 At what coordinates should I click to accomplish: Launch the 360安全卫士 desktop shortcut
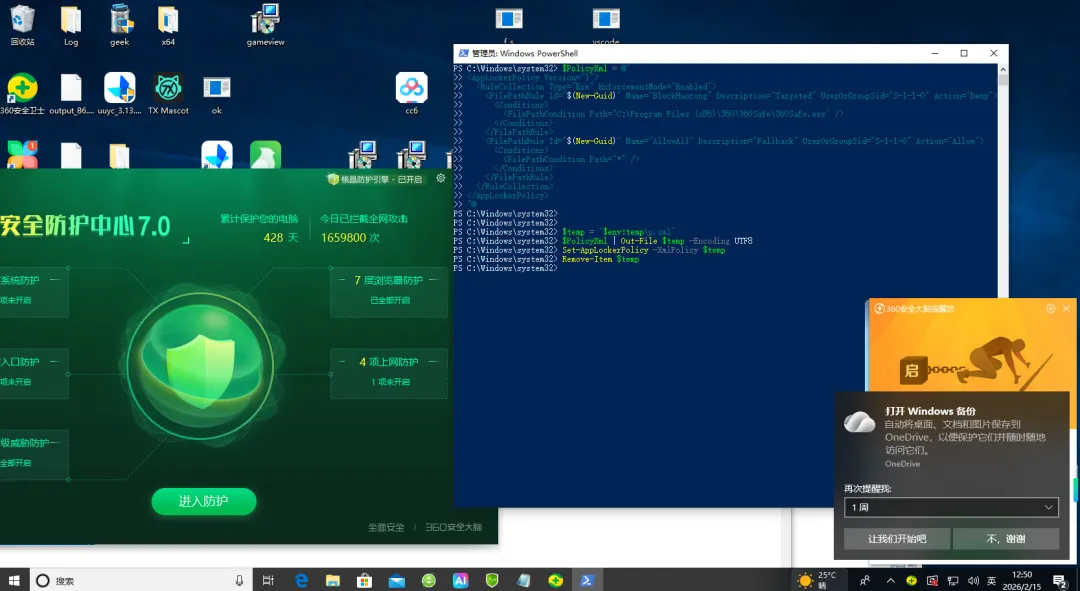[x=22, y=94]
